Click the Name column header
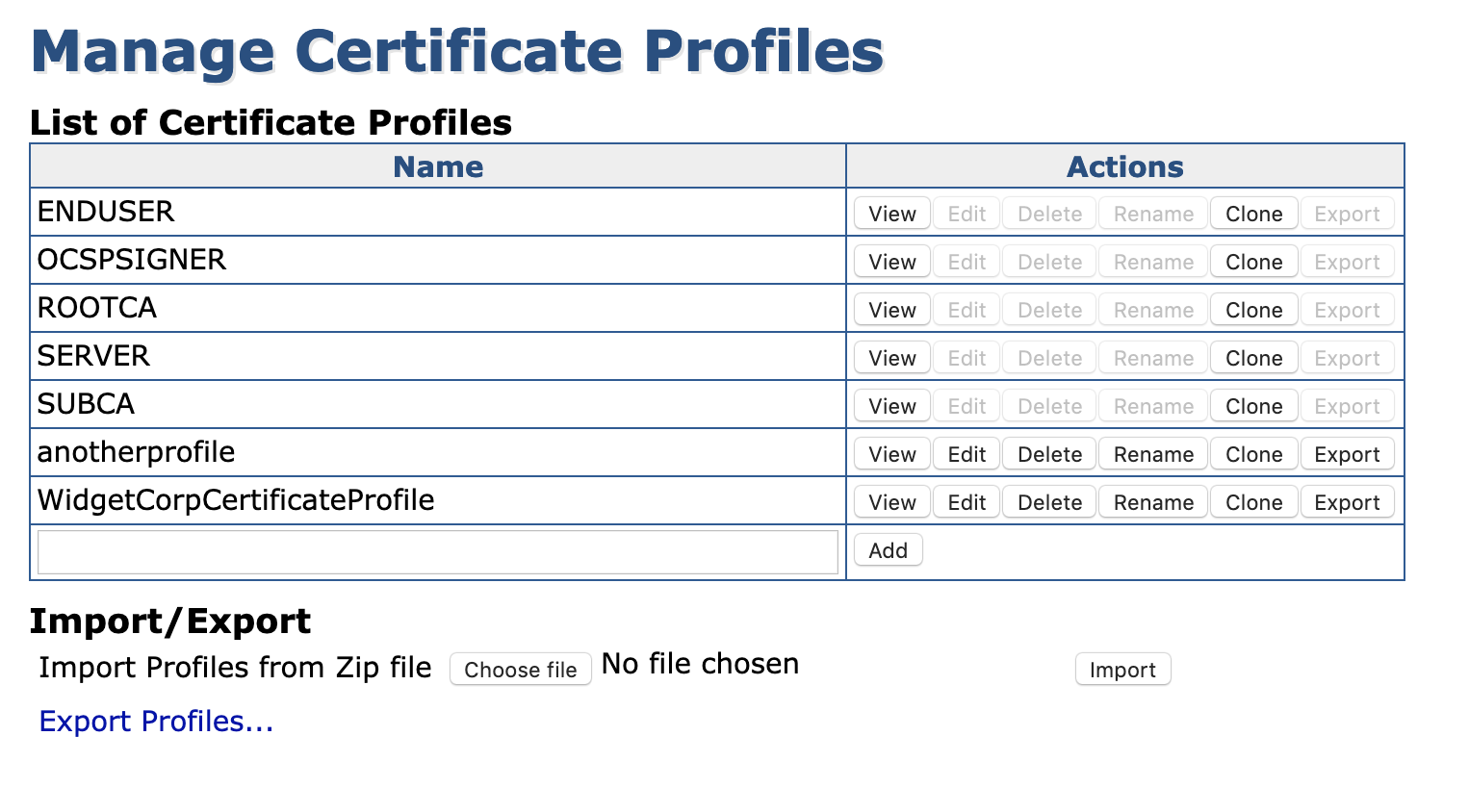The height and width of the screenshot is (812, 1469). 438,165
